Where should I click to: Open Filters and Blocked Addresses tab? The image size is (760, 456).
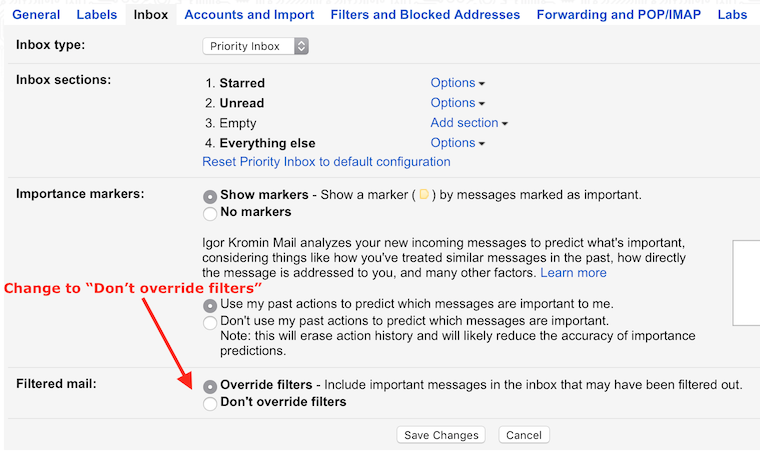425,15
